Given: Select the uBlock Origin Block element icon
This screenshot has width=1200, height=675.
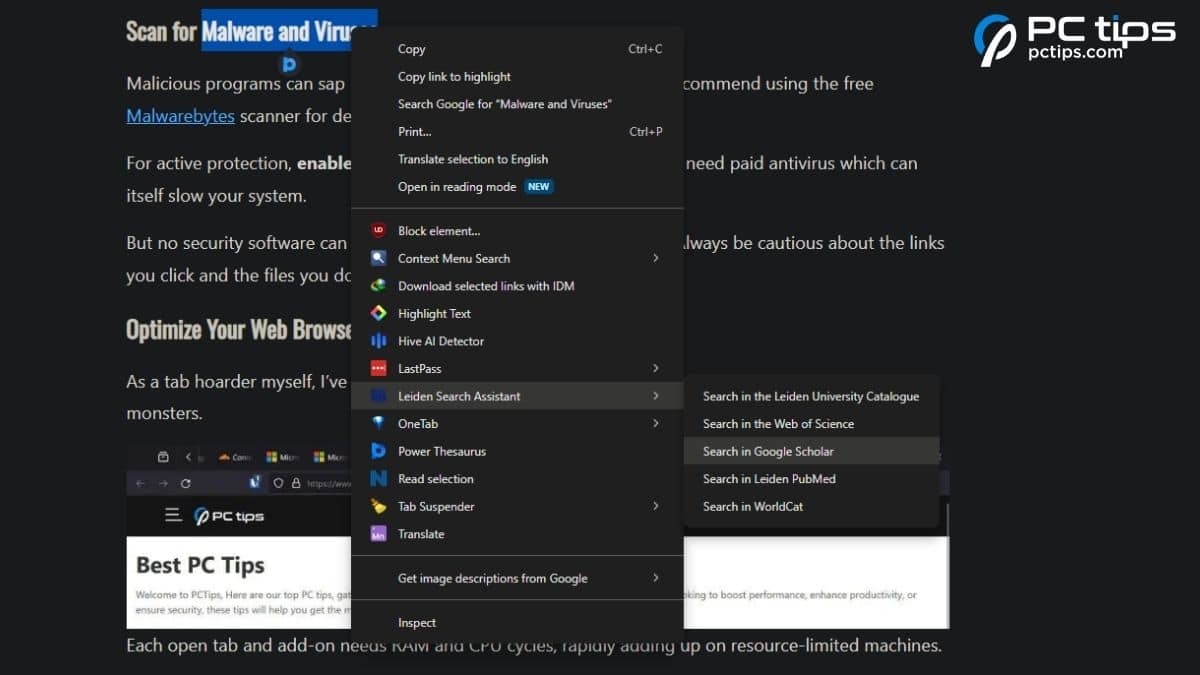Looking at the screenshot, I should coord(380,230).
